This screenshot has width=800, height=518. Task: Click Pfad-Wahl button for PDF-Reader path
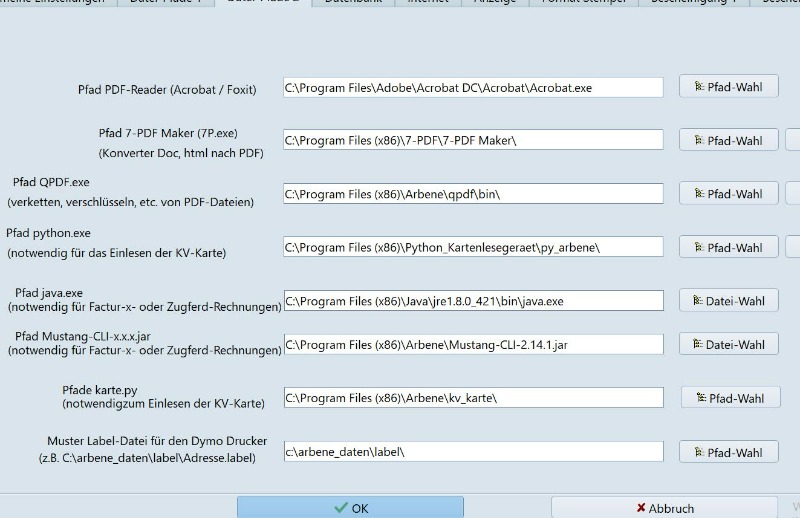point(728,87)
